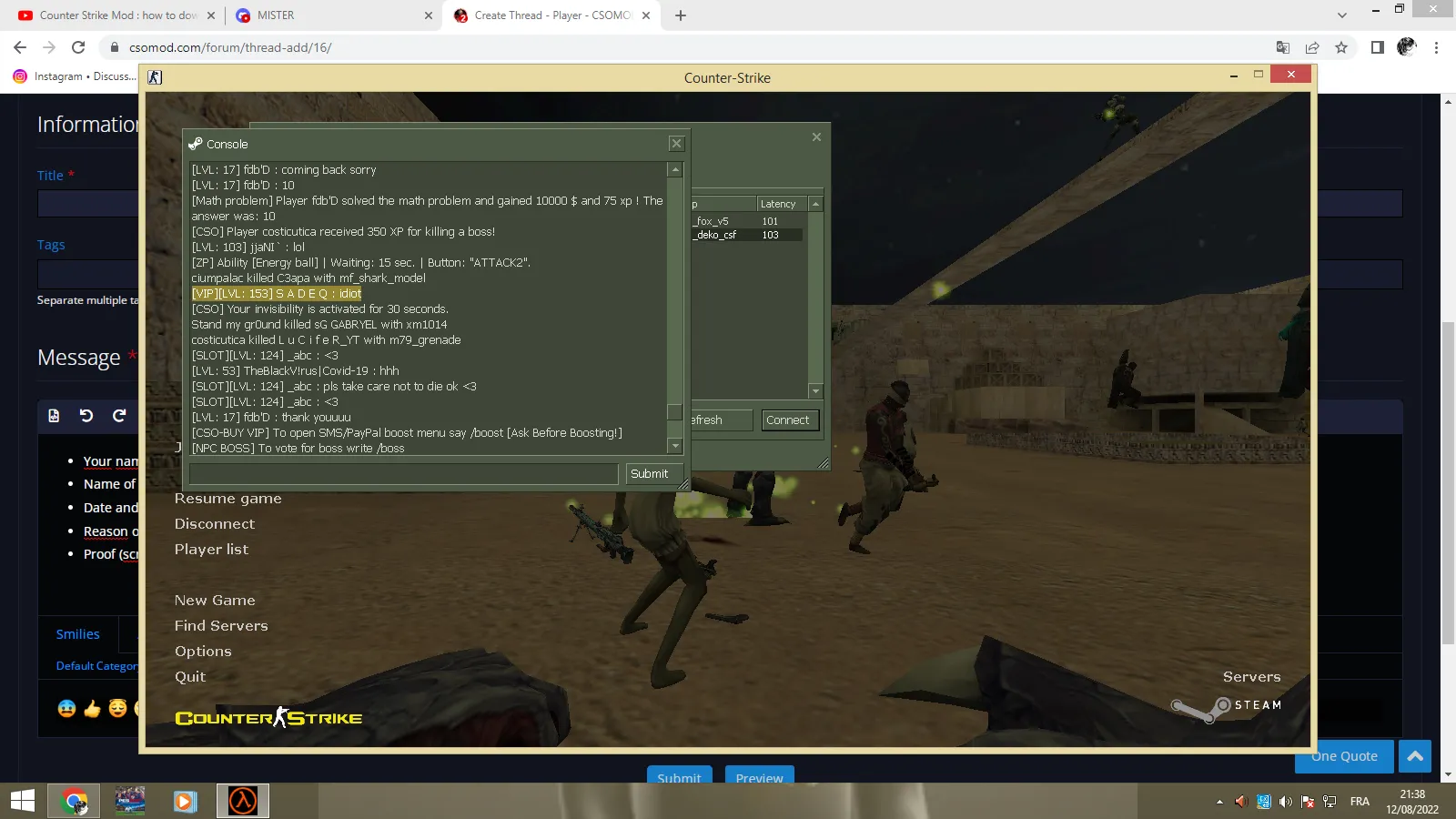Open Options in Counter-Strike menu
The height and width of the screenshot is (819, 1456).
[203, 652]
